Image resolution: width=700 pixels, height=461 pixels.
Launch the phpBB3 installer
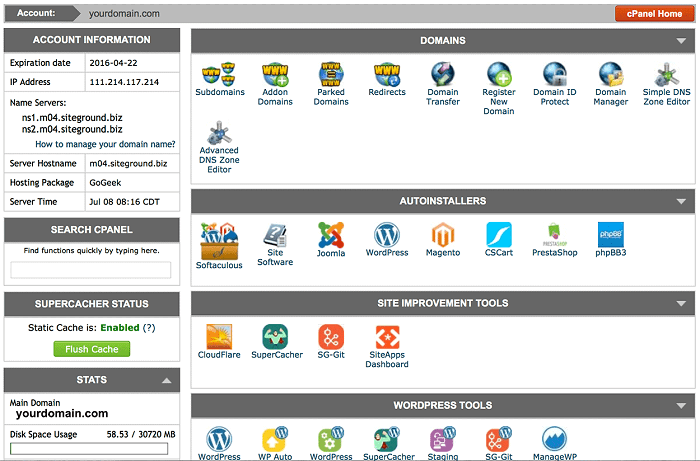pos(610,240)
